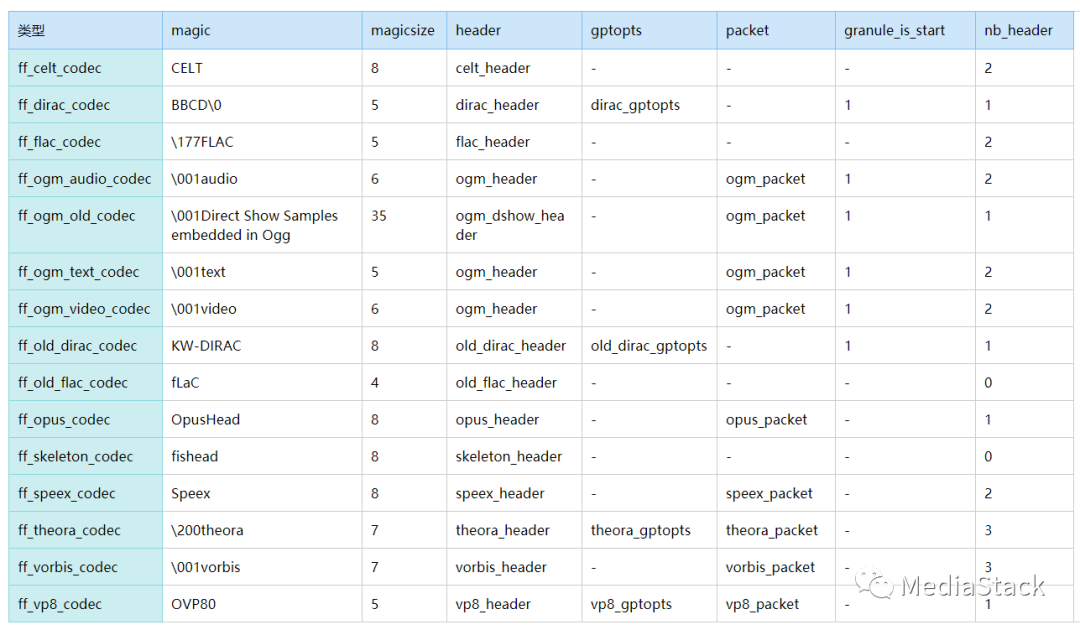This screenshot has width=1080, height=630.
Task: Click the granule_is_start column header
Action: point(894,30)
